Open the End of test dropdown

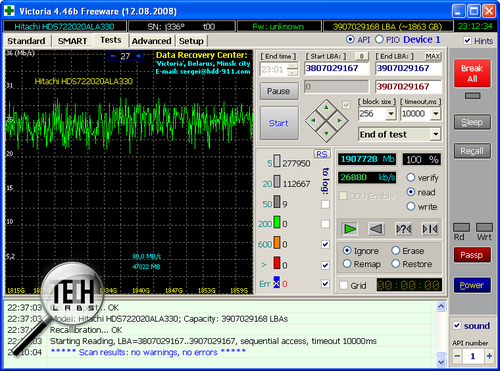tap(435, 134)
